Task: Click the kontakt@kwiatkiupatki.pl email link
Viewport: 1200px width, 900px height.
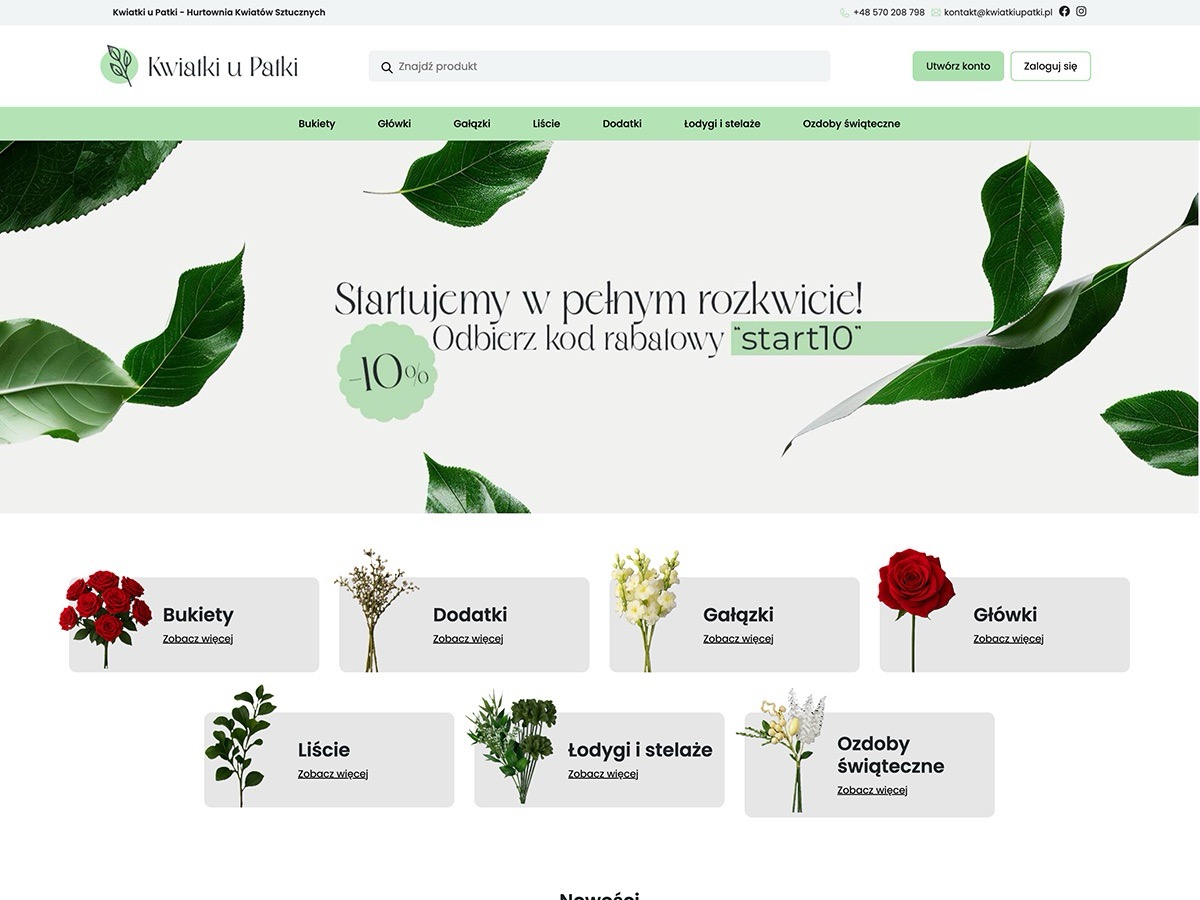Action: click(x=998, y=12)
